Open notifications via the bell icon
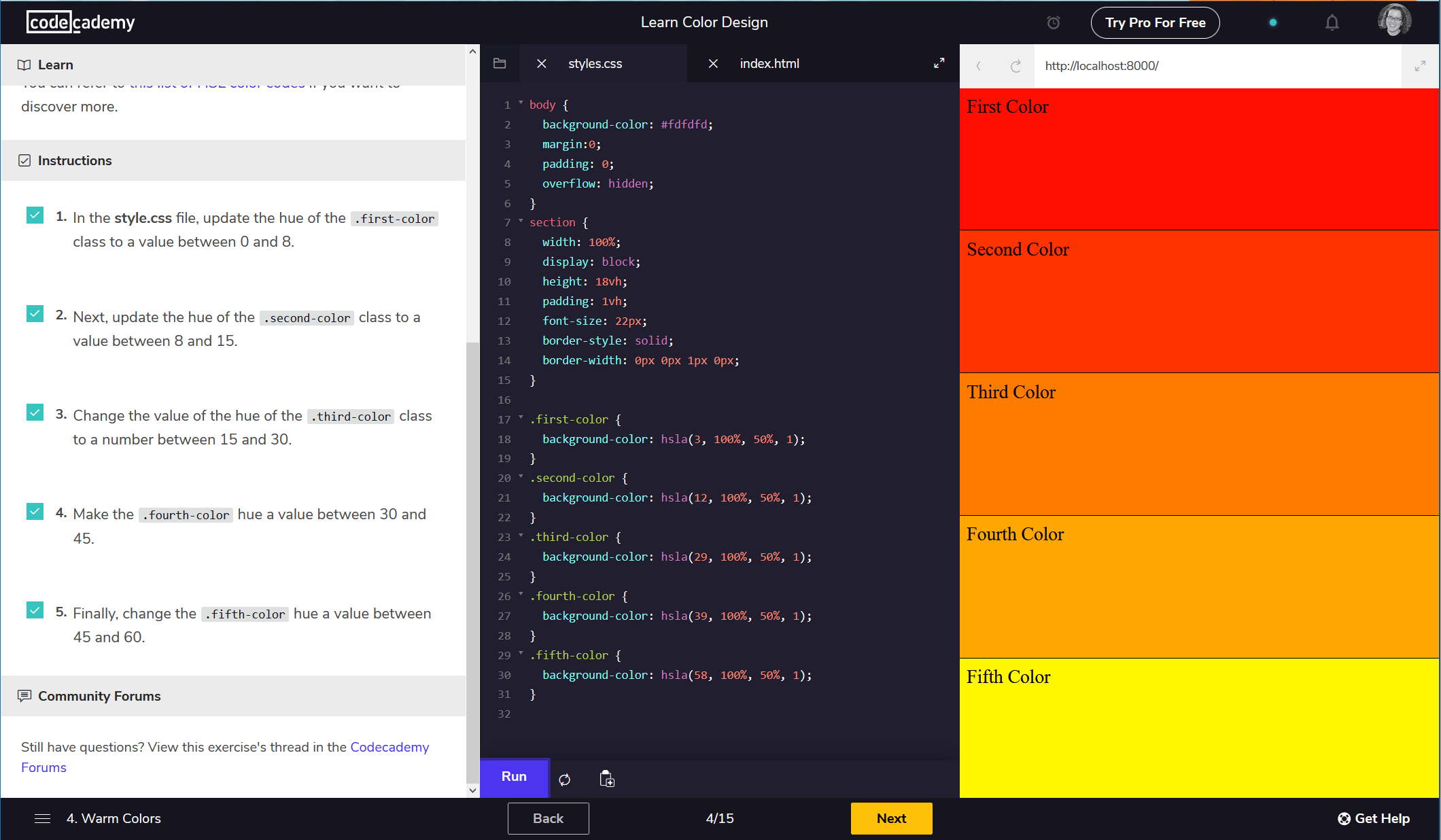Screen dimensions: 1441x840 coord(1332,22)
